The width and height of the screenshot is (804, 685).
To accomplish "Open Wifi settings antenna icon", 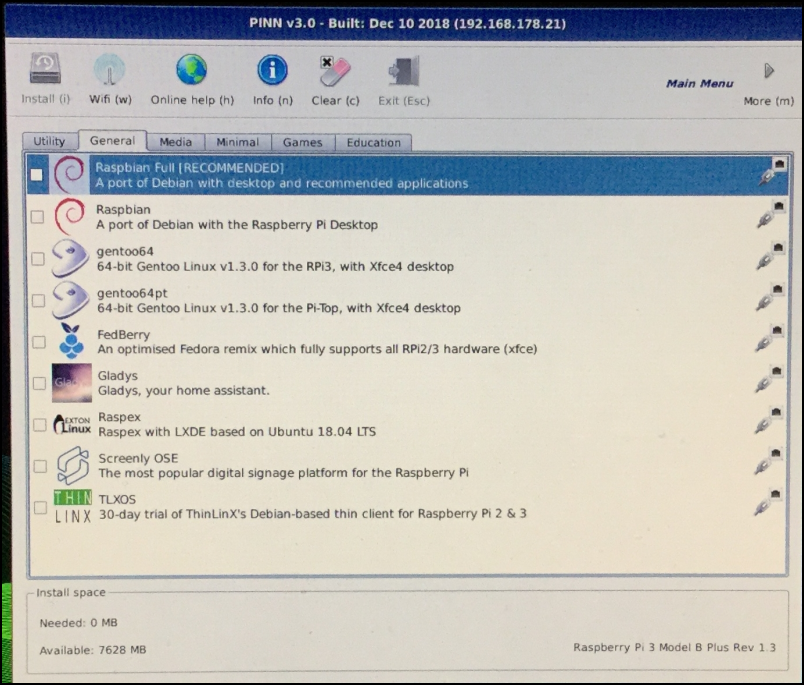I will tap(109, 69).
